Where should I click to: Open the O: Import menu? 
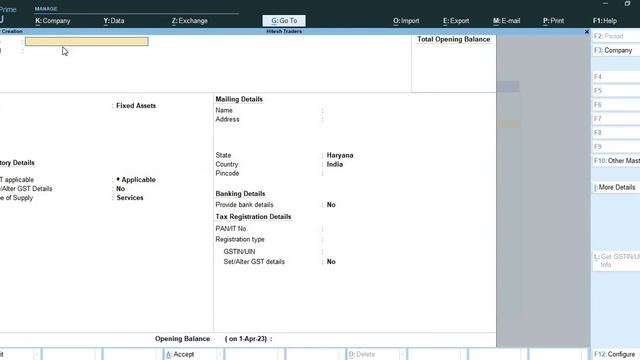(406, 21)
